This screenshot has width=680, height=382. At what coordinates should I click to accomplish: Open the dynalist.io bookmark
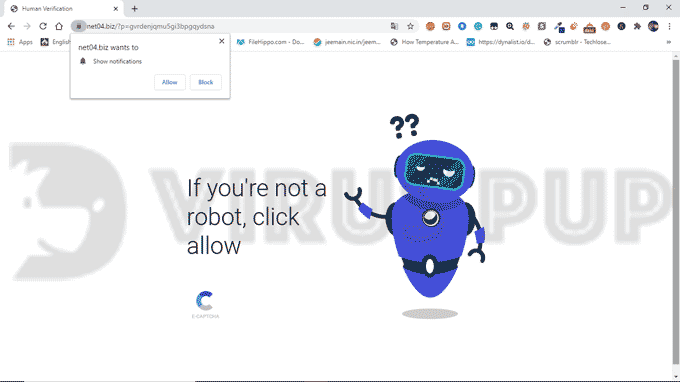pos(501,42)
